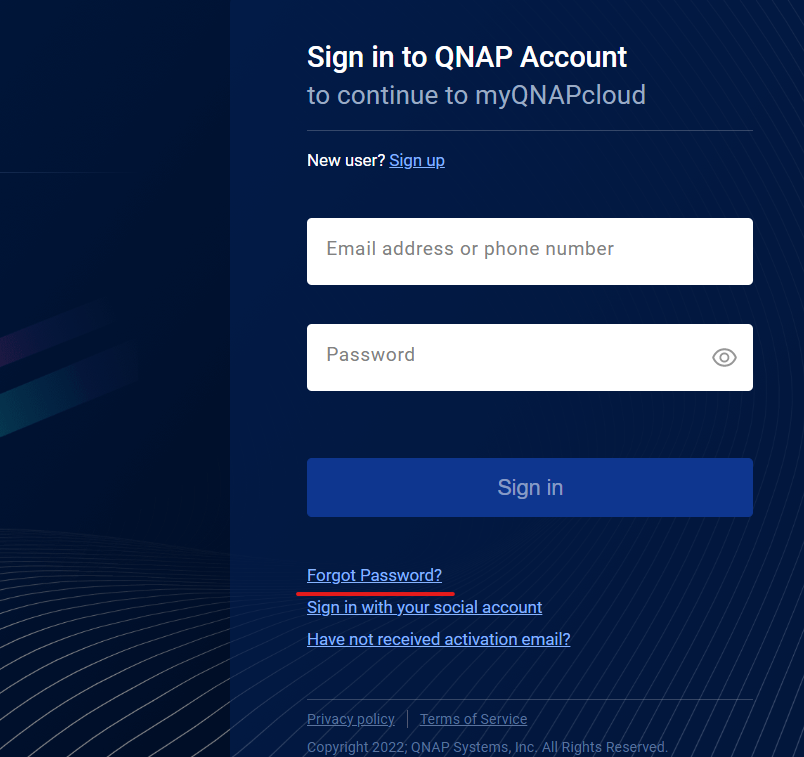Click the horizontal line above Privacy policy
Image resolution: width=804 pixels, height=757 pixels.
tap(529, 699)
